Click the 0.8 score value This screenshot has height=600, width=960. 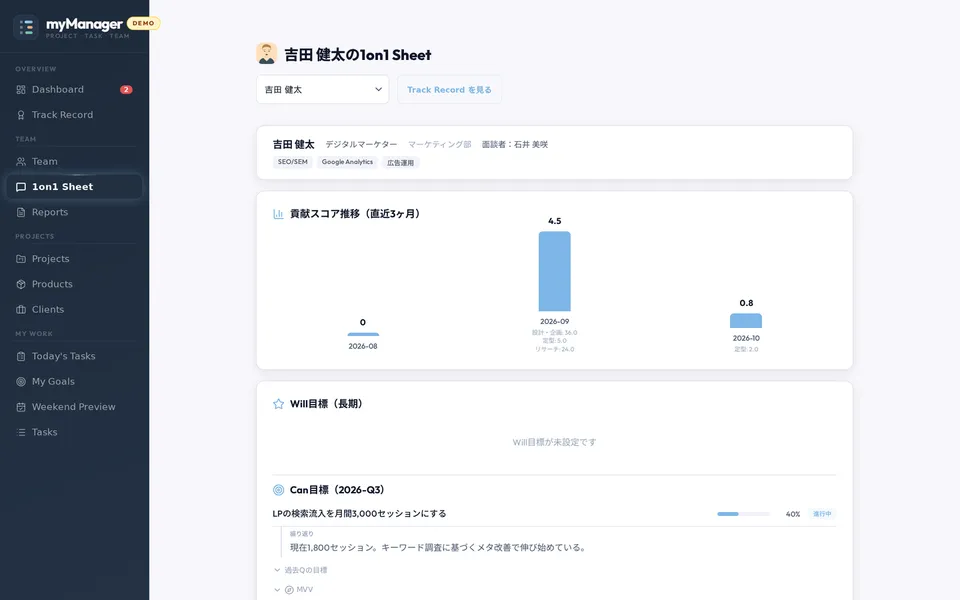tap(746, 303)
